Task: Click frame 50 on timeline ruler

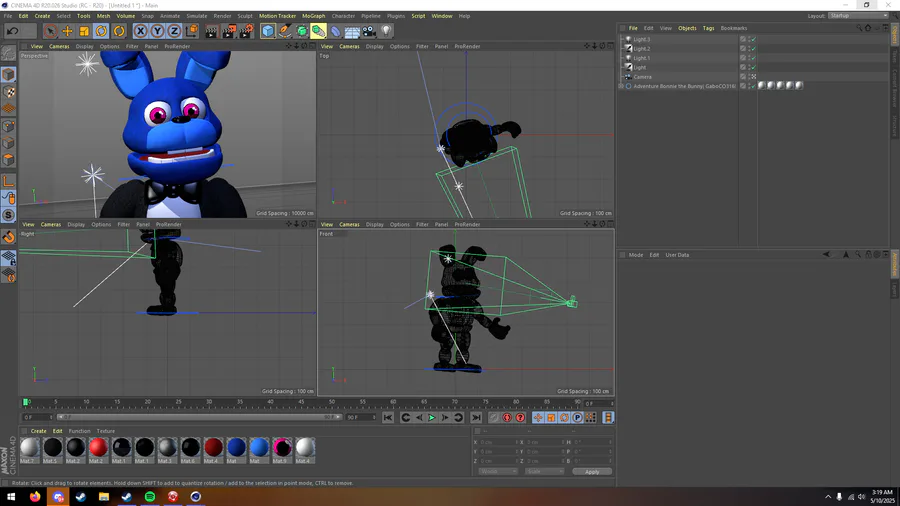Action: click(332, 402)
